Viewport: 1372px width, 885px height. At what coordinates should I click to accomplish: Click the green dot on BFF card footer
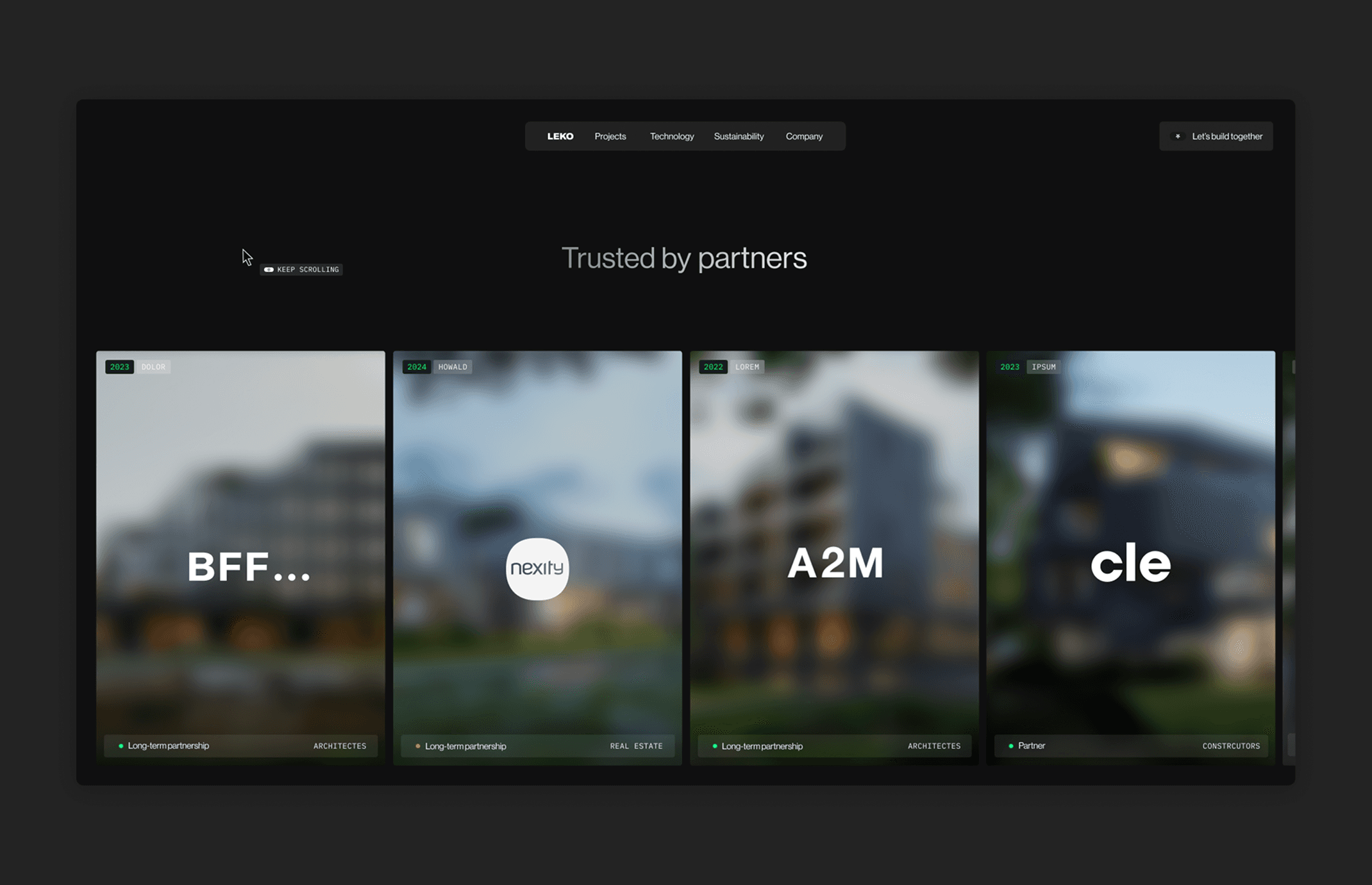click(x=121, y=746)
